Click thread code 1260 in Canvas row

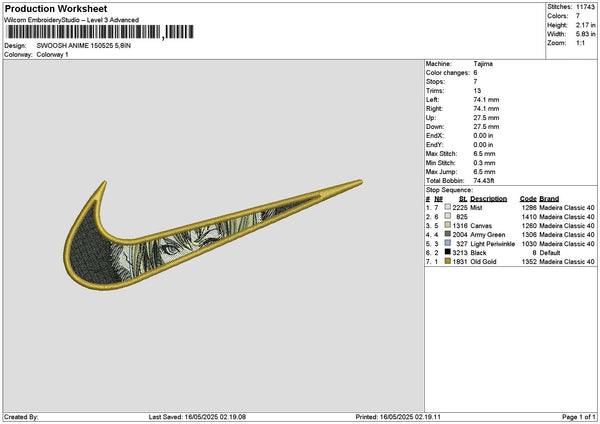529,225
